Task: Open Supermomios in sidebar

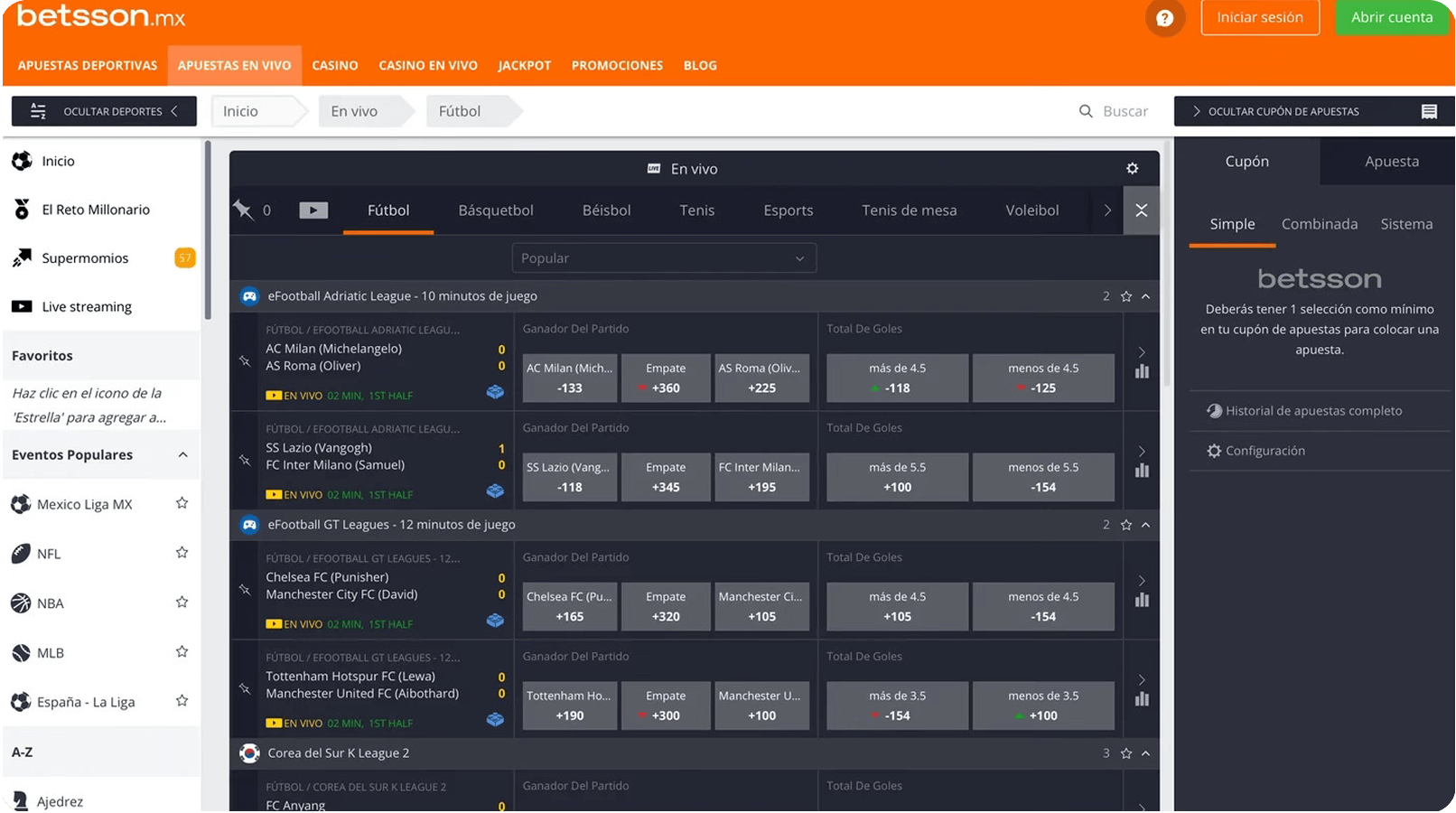Action: coord(85,258)
